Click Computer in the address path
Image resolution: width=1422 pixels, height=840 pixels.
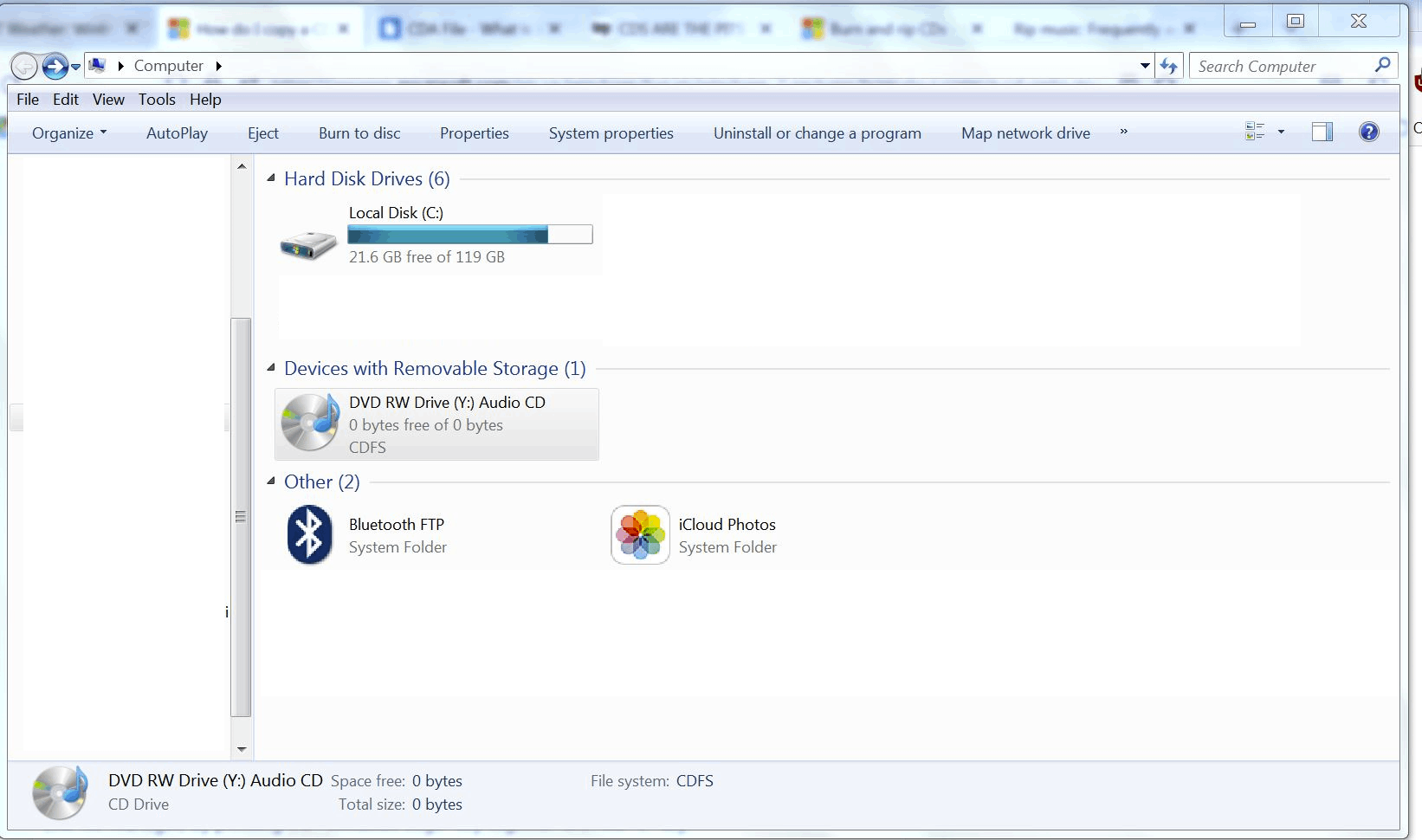pyautogui.click(x=168, y=66)
